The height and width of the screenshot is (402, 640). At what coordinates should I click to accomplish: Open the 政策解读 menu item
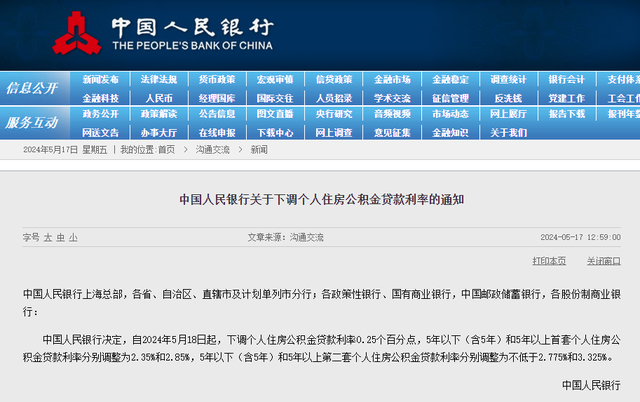pos(159,114)
